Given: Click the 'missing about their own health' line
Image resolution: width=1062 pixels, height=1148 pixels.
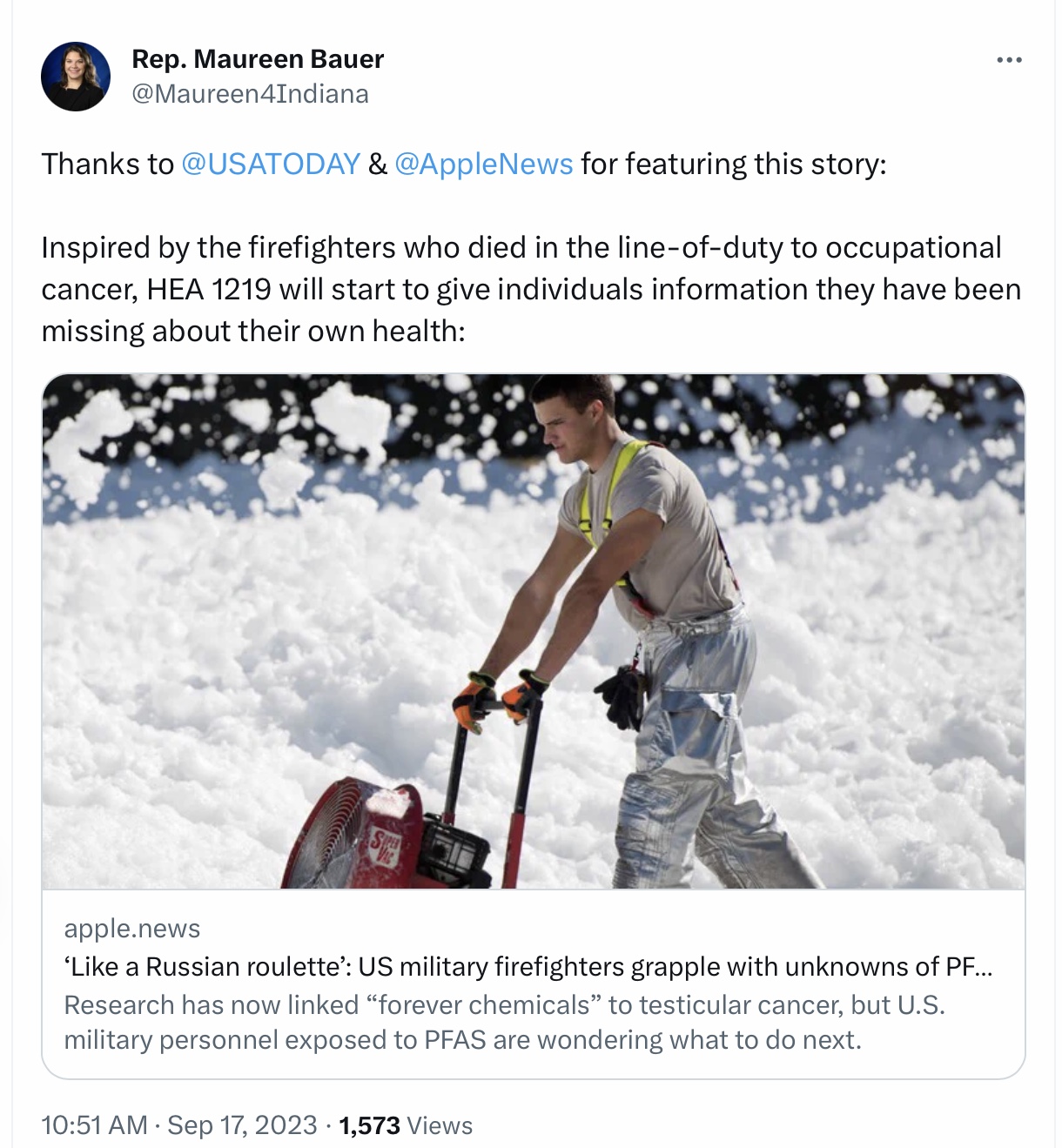Looking at the screenshot, I should (x=253, y=331).
